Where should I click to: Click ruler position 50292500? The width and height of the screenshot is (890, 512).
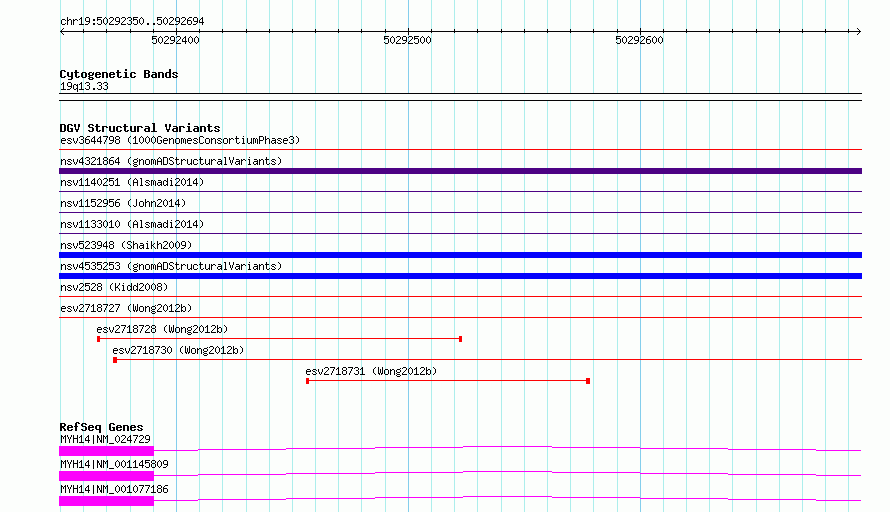(x=408, y=40)
